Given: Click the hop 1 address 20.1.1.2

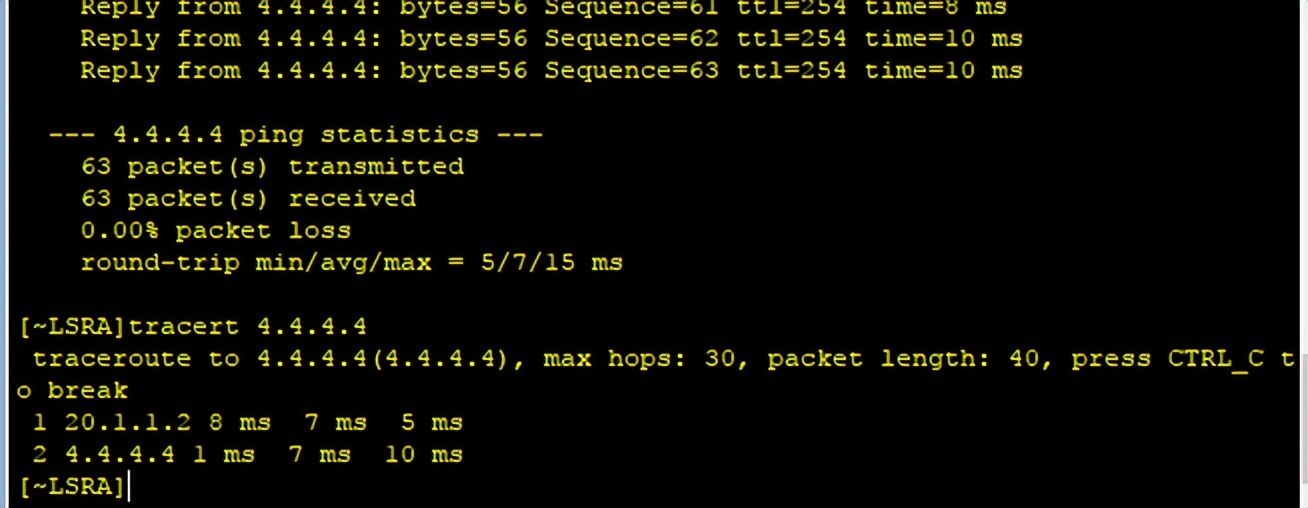Looking at the screenshot, I should click(x=127, y=423).
